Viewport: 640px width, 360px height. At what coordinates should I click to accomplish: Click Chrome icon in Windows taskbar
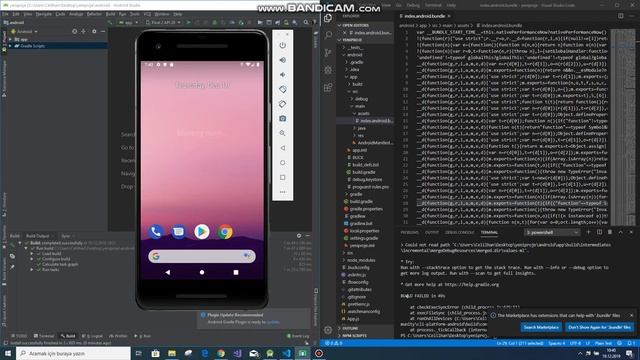pyautogui.click(x=221, y=353)
